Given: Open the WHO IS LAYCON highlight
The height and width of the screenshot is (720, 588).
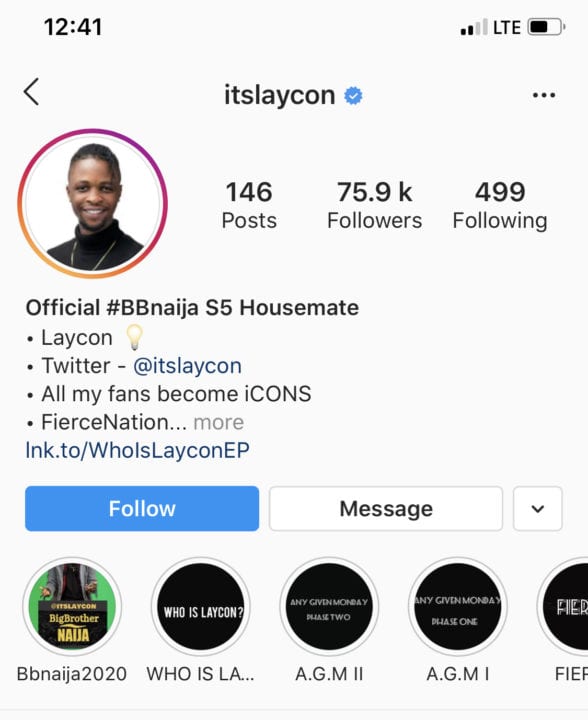Looking at the screenshot, I should (201, 606).
